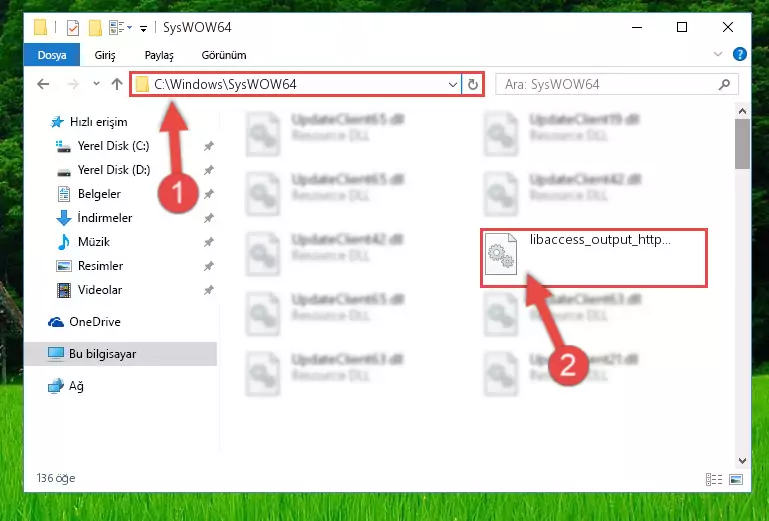Refresh the SysWOW64 folder
This screenshot has height=521, width=769.
tap(473, 84)
